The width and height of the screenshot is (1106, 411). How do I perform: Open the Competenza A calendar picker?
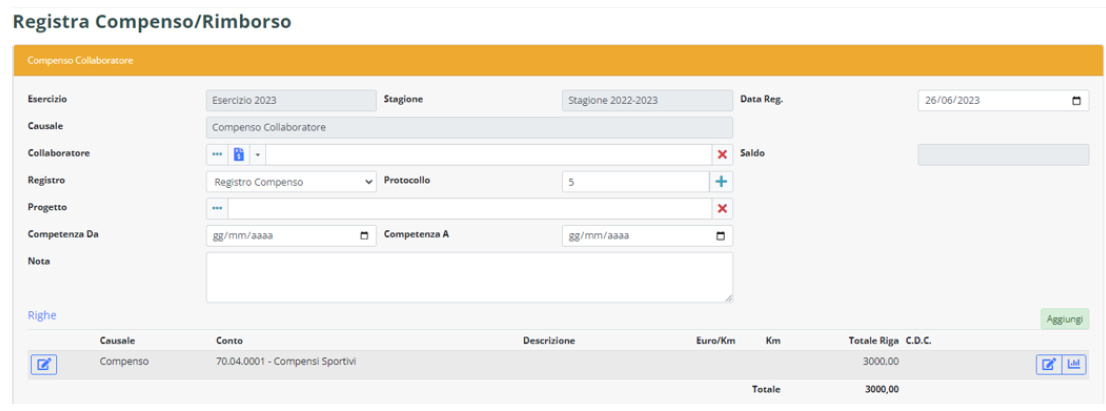[x=720, y=236]
